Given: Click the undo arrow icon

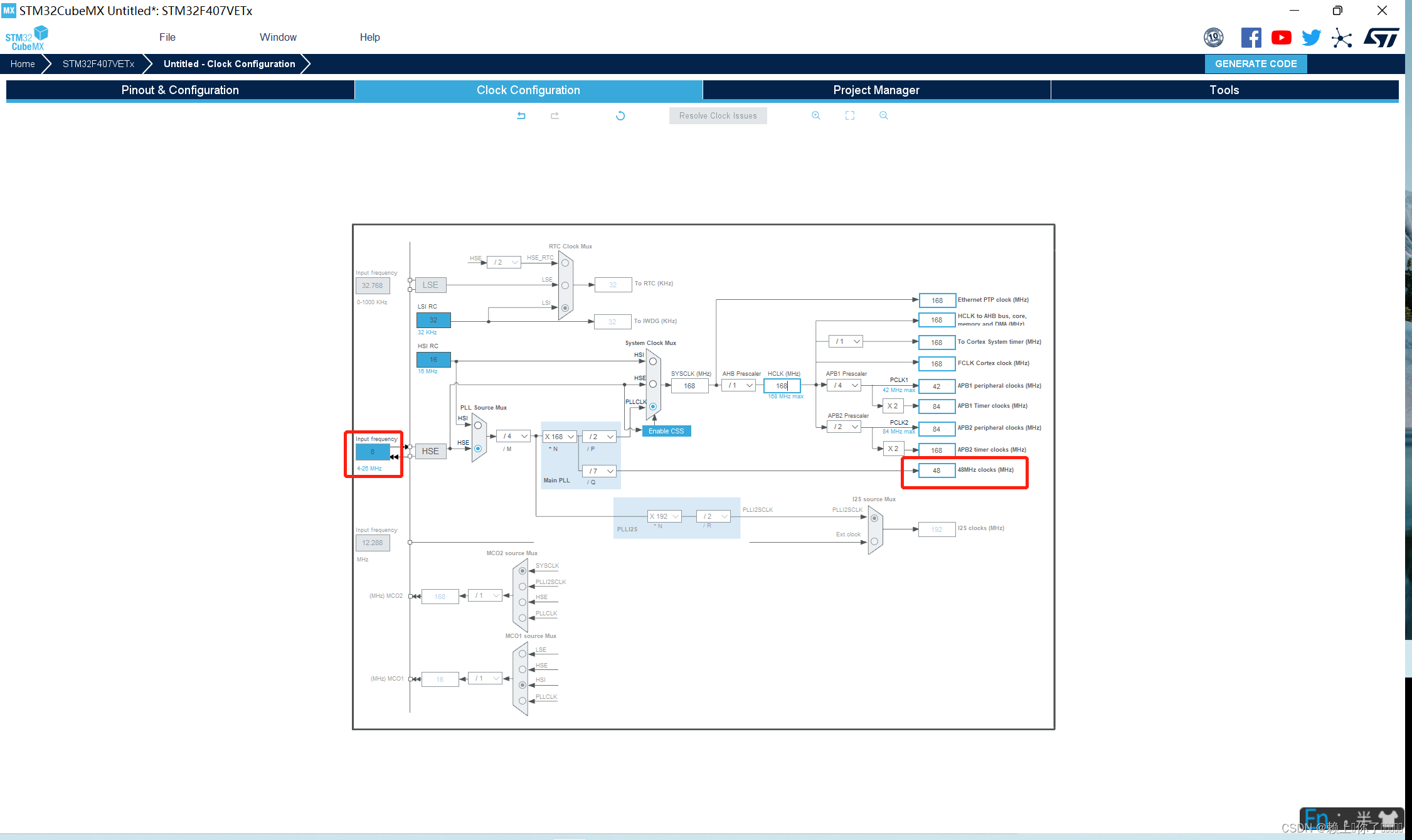Looking at the screenshot, I should [x=521, y=115].
